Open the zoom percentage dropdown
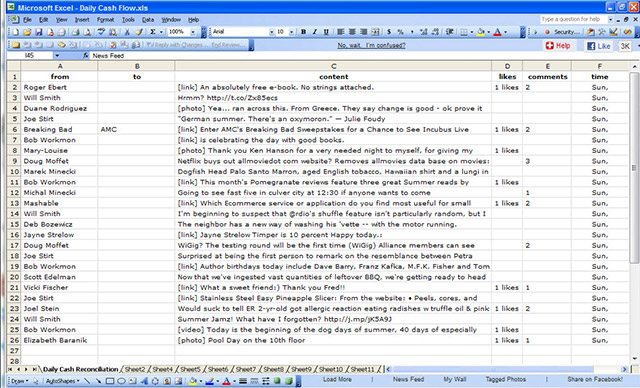Image resolution: width=640 pixels, height=388 pixels. [193, 32]
